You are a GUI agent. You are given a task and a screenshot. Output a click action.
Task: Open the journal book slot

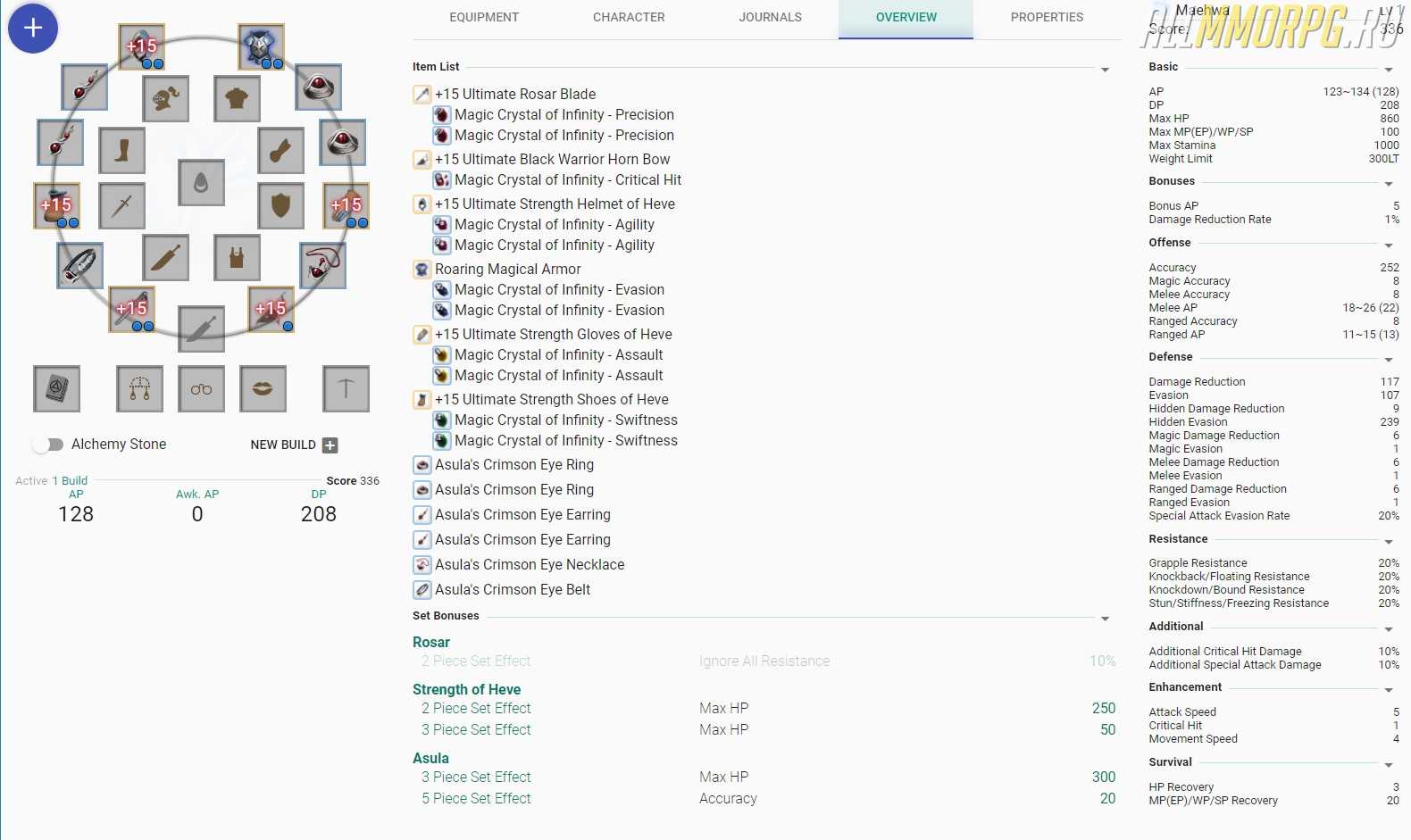[x=56, y=388]
